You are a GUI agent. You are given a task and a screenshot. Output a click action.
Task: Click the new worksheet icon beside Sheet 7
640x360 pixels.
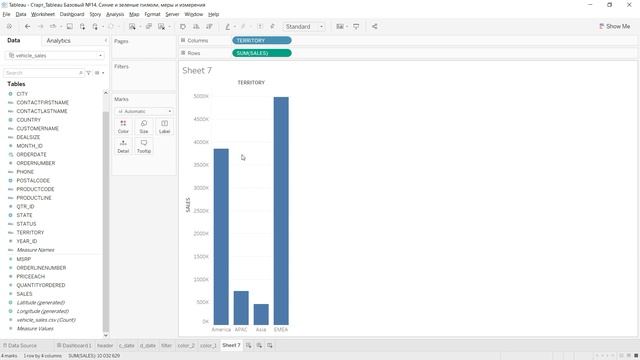(249, 346)
